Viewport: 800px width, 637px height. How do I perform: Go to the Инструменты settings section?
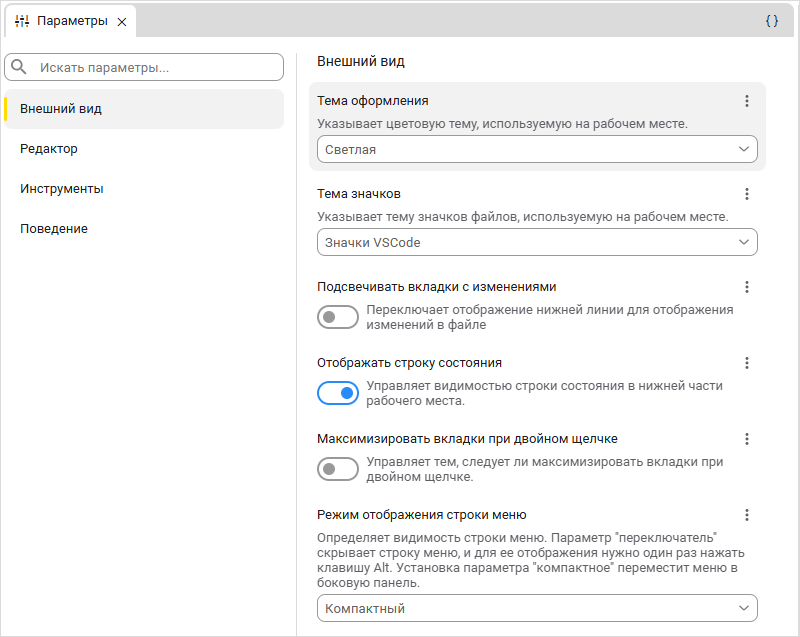coord(62,189)
